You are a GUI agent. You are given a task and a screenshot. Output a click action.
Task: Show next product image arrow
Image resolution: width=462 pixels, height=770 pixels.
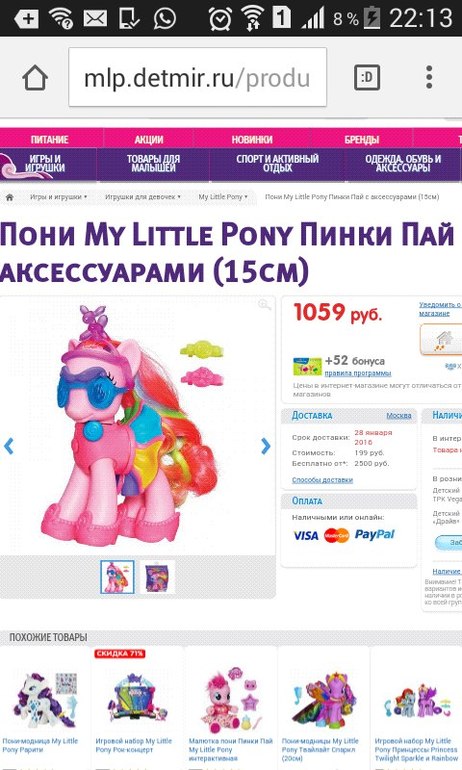point(266,446)
